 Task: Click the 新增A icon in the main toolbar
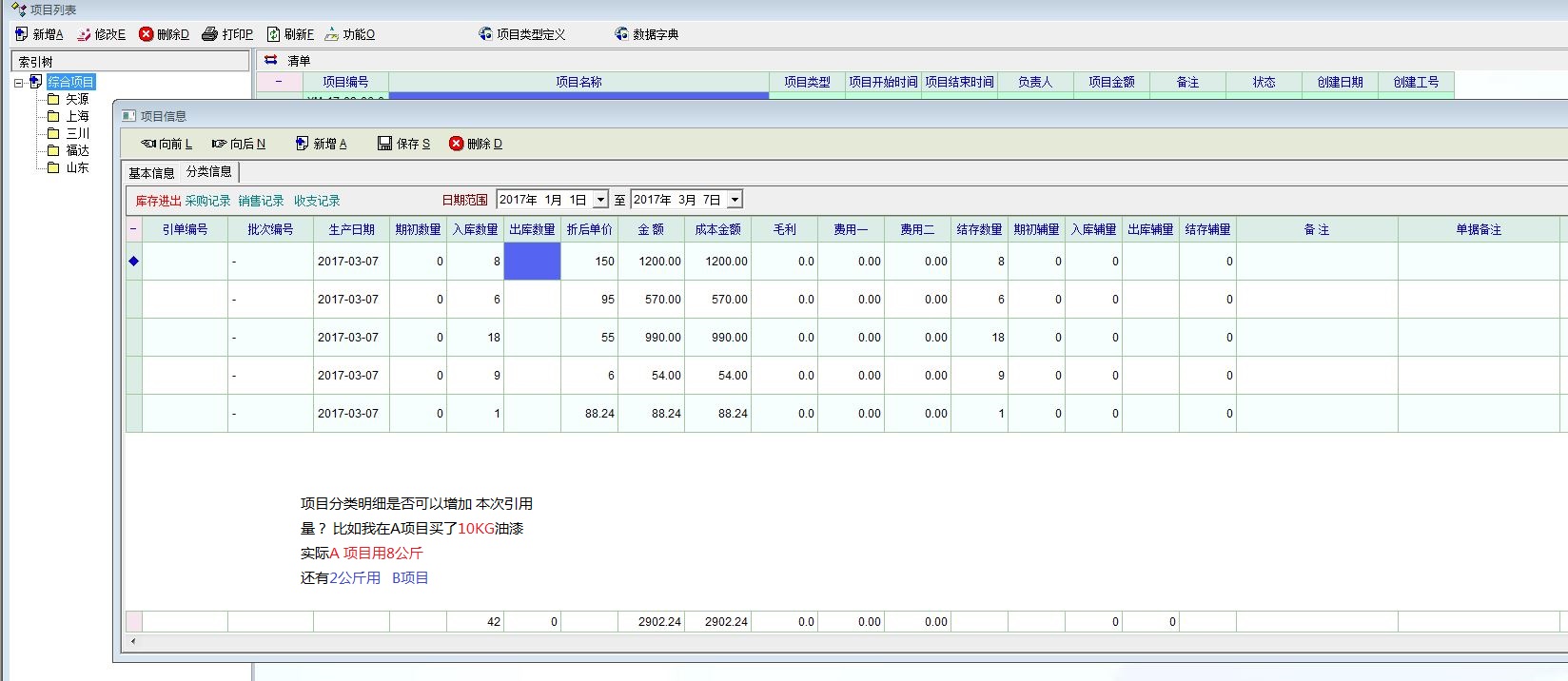click(x=22, y=34)
